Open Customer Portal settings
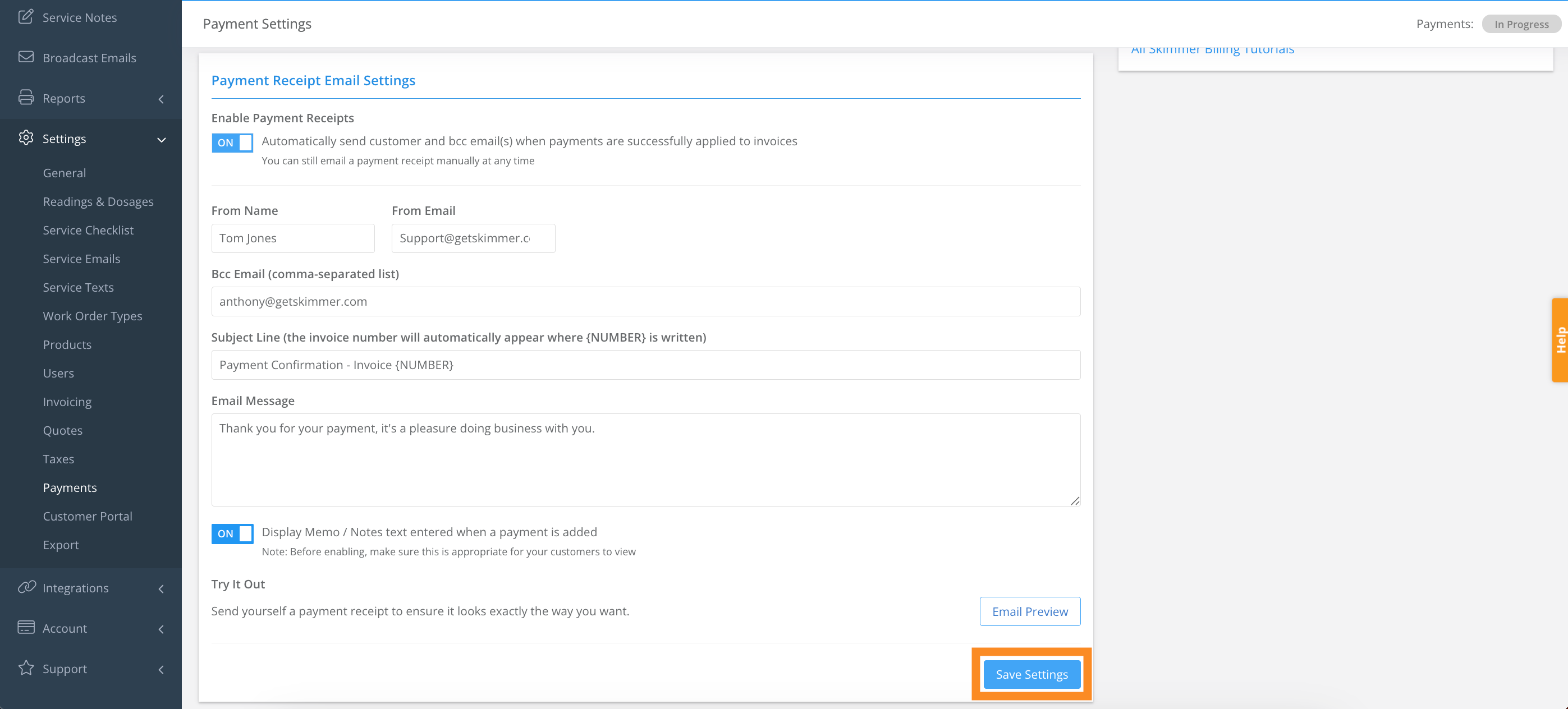The height and width of the screenshot is (709, 1568). click(x=88, y=516)
